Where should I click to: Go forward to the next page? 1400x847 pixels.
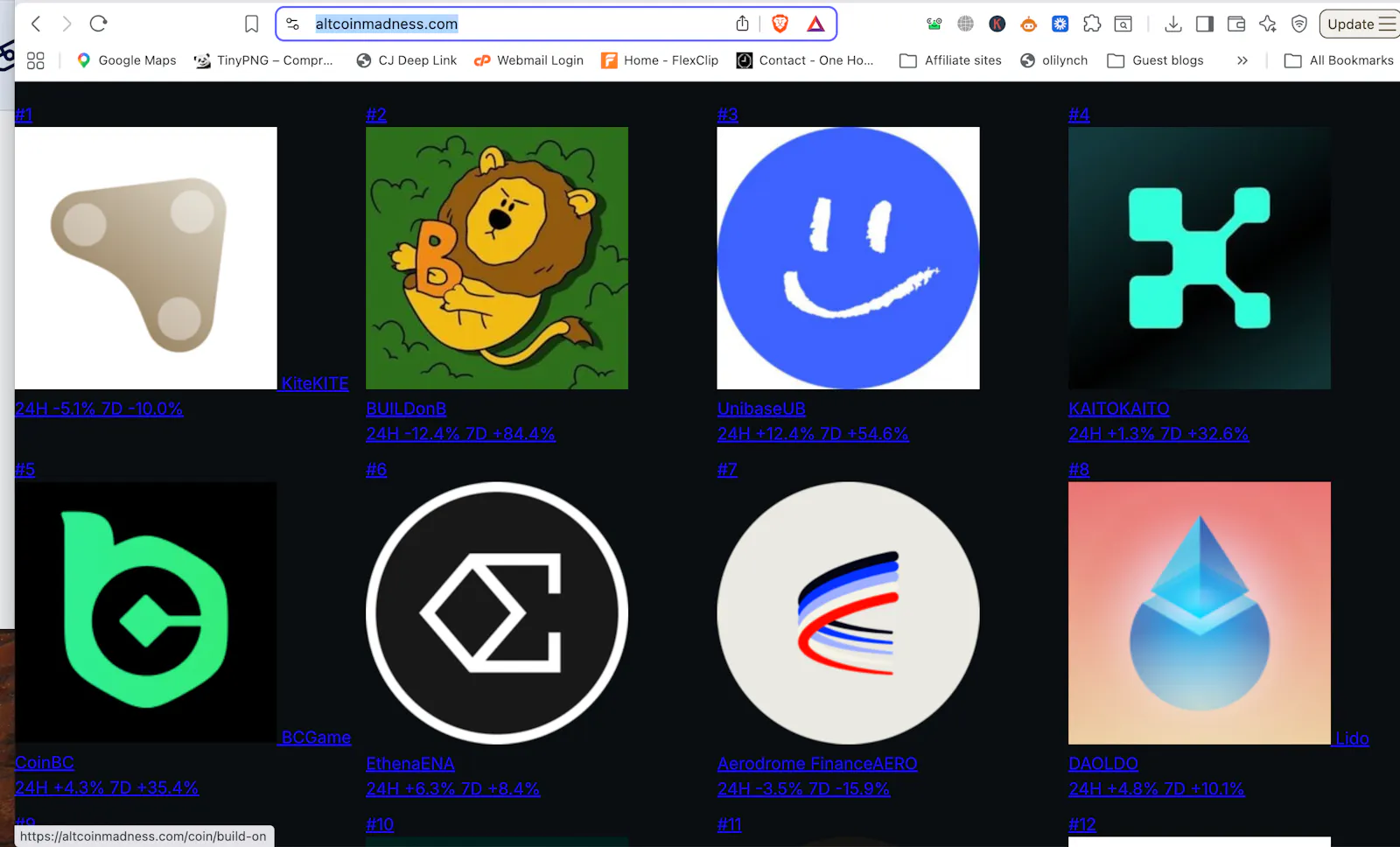(66, 24)
